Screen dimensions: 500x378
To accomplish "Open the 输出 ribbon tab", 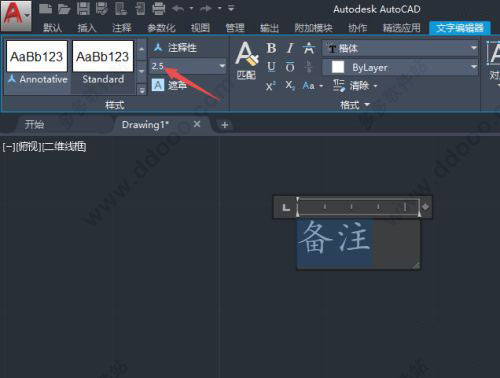I will click(269, 28).
